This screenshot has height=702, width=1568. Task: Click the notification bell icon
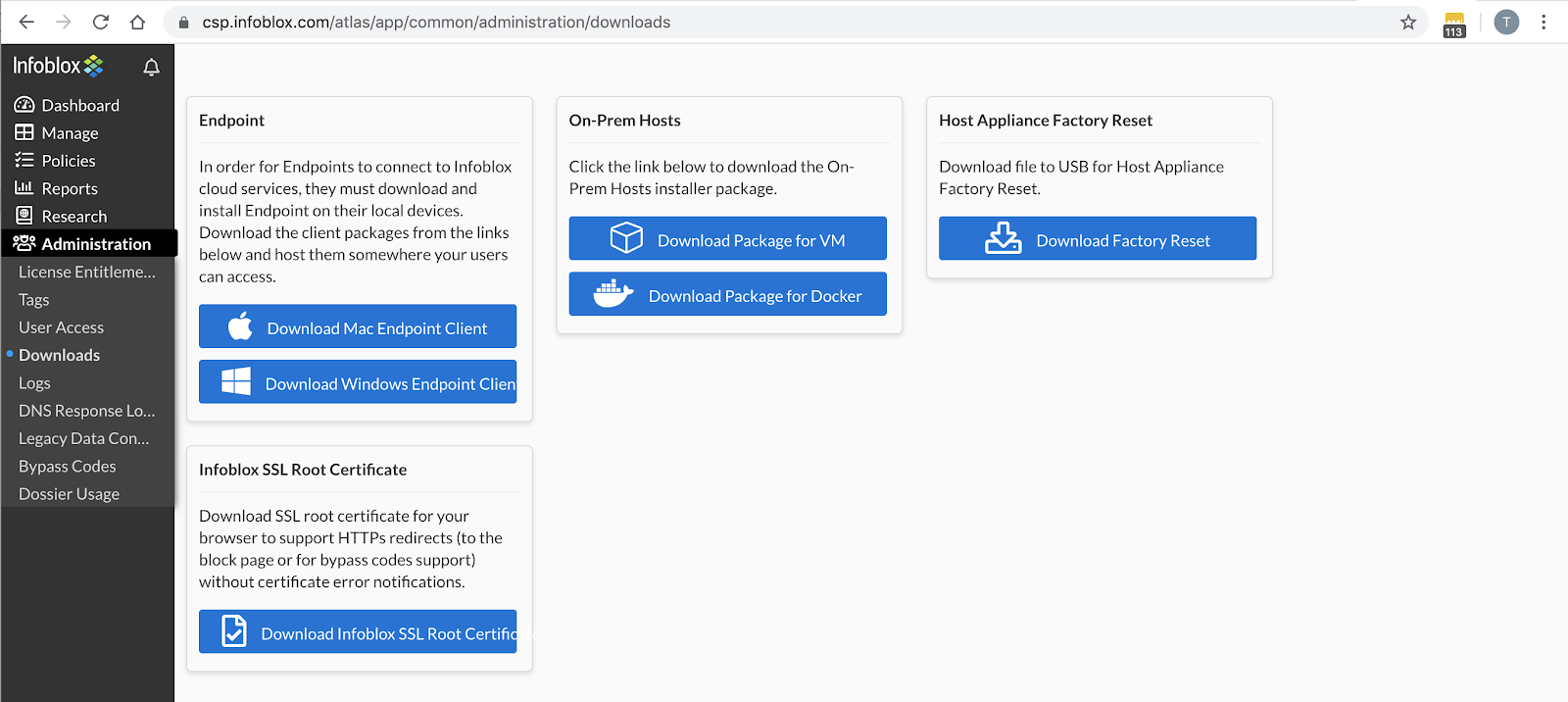(151, 68)
